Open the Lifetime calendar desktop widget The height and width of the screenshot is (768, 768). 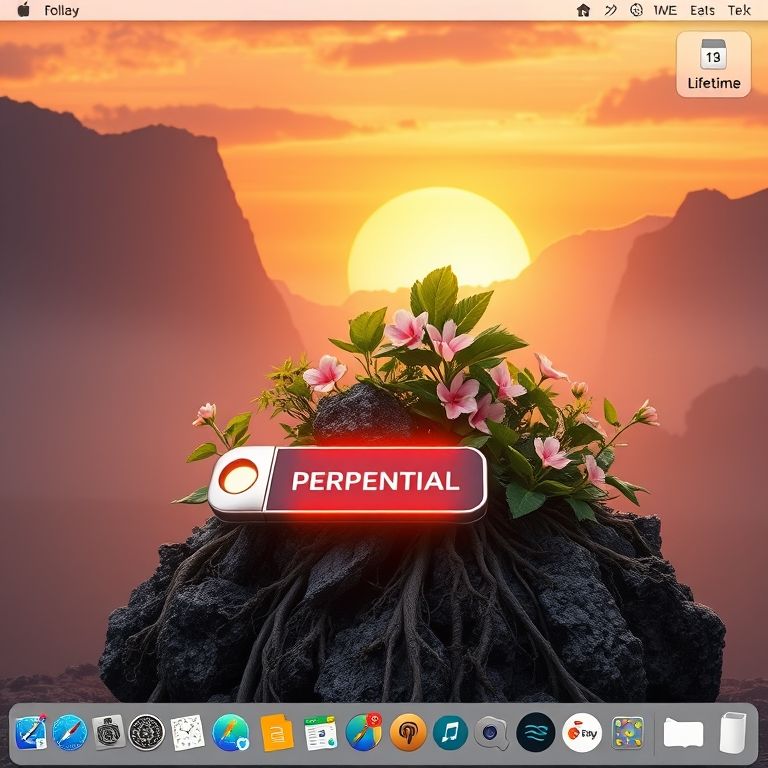tap(713, 64)
